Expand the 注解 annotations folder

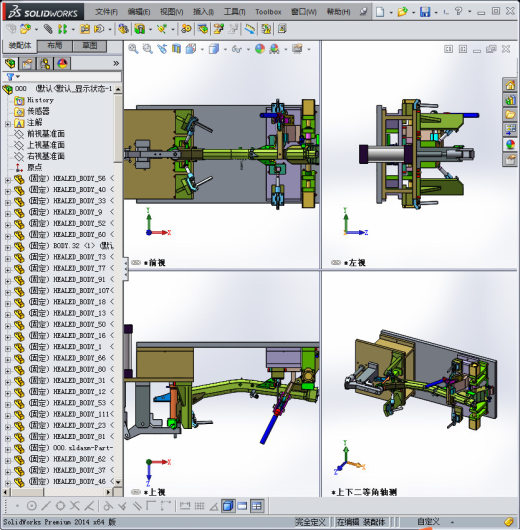tap(8, 123)
